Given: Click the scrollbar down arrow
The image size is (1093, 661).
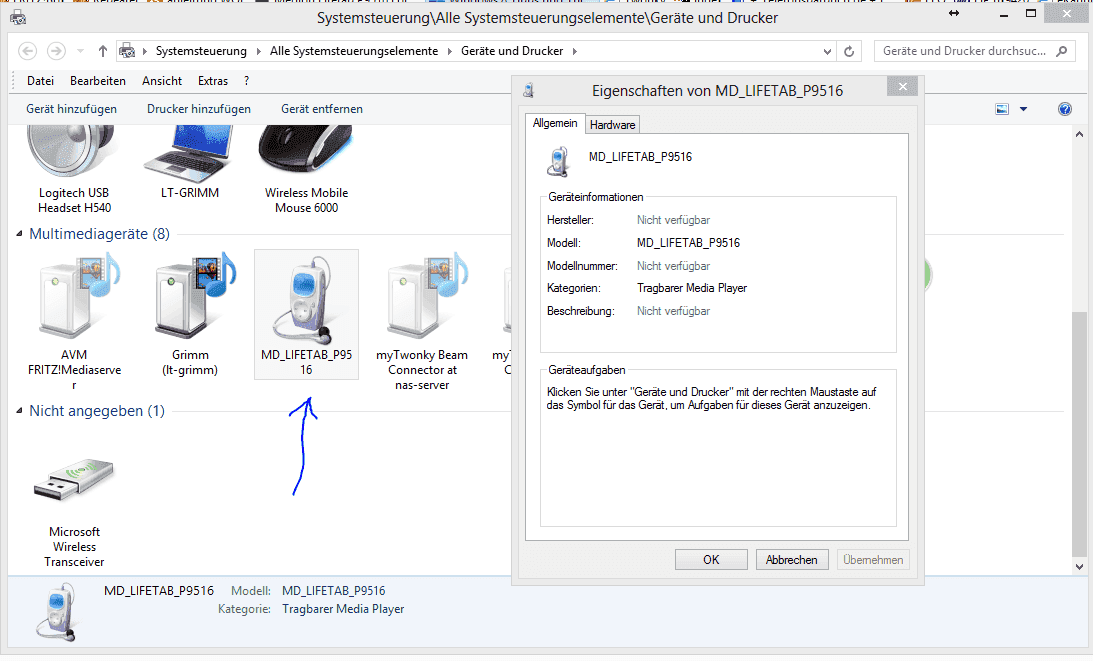Looking at the screenshot, I should pos(1079,567).
